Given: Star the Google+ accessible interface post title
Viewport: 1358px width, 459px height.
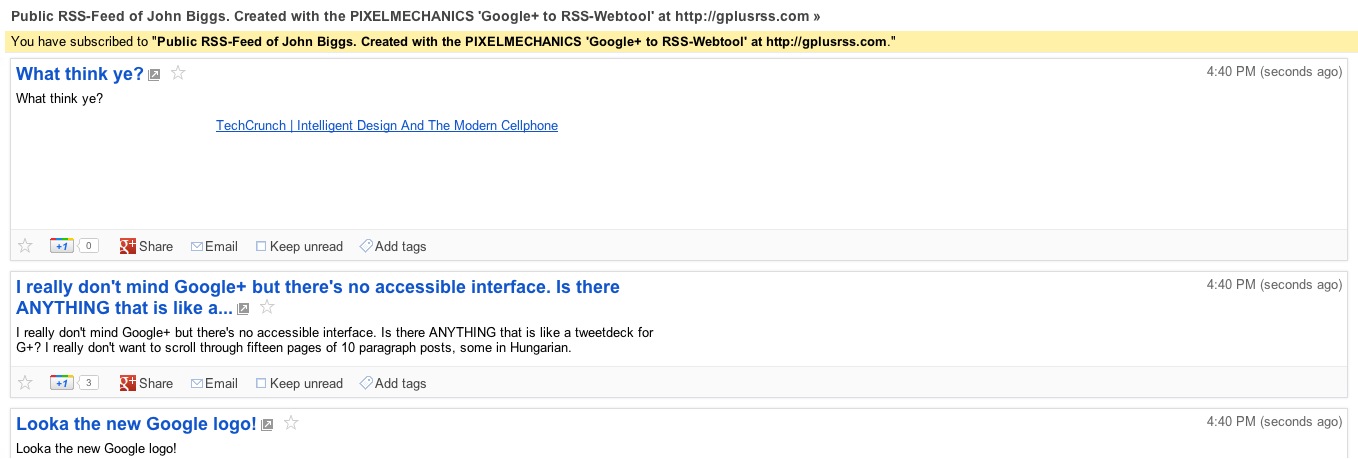Looking at the screenshot, I should click(x=267, y=308).
